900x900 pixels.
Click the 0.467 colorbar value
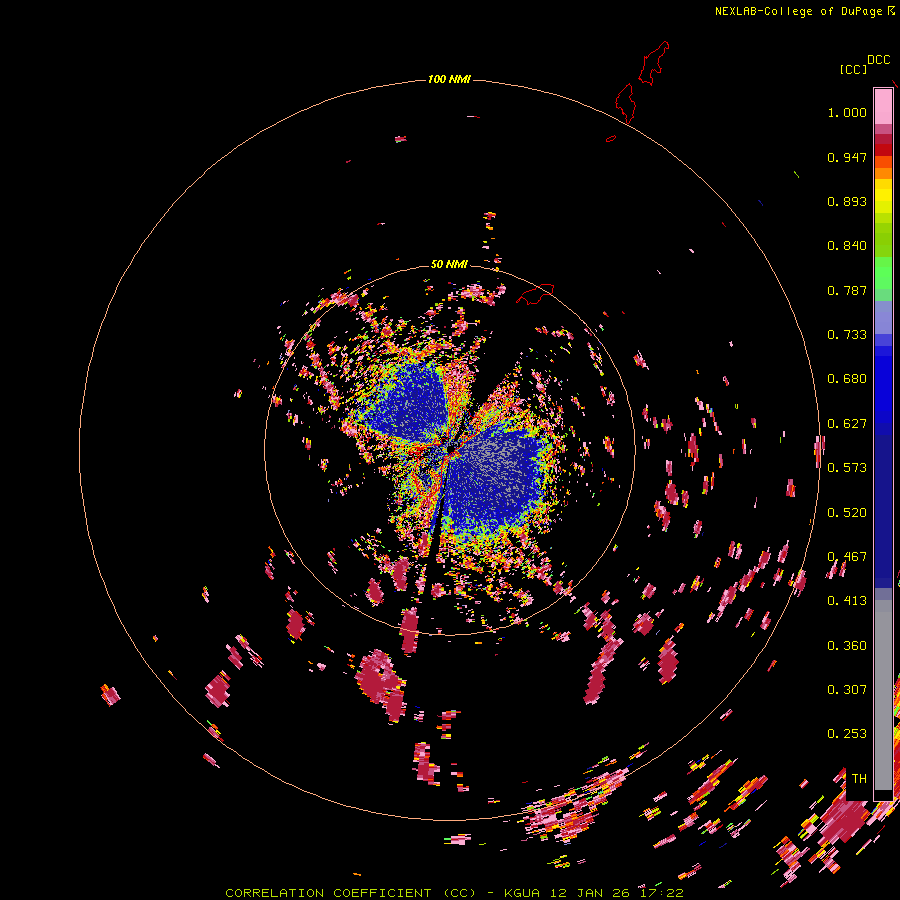pyautogui.click(x=847, y=557)
